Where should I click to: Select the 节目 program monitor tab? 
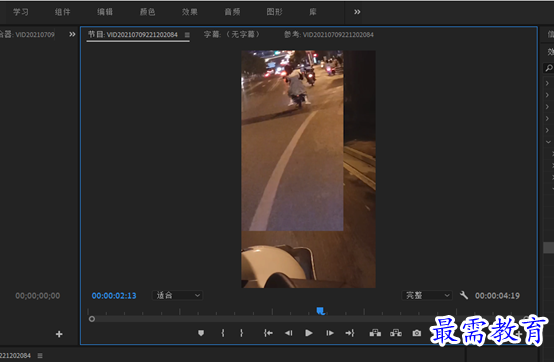coord(133,34)
